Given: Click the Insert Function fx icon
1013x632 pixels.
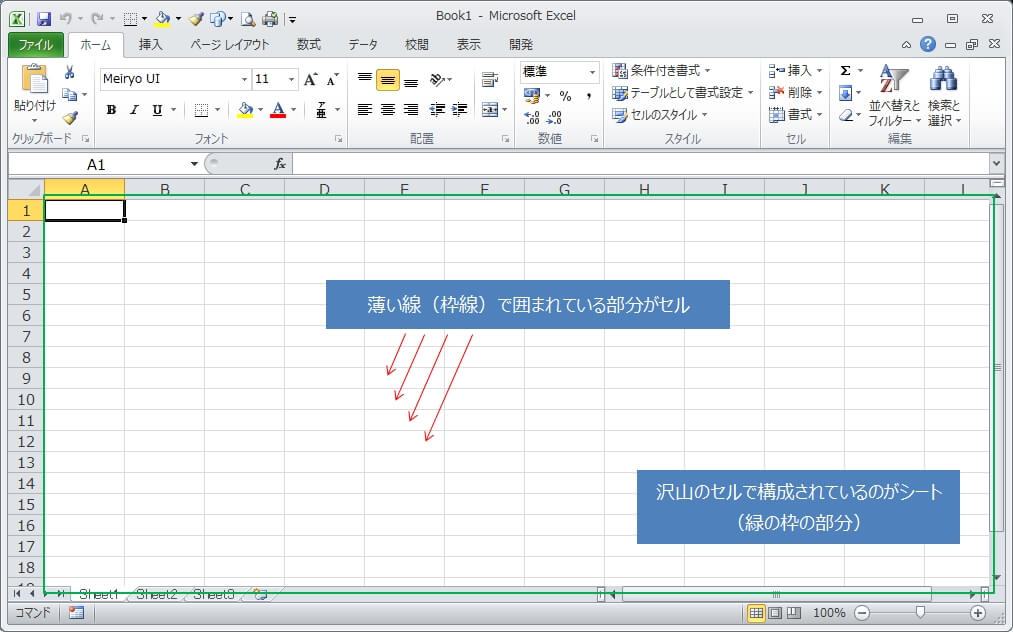Looking at the screenshot, I should pyautogui.click(x=280, y=164).
